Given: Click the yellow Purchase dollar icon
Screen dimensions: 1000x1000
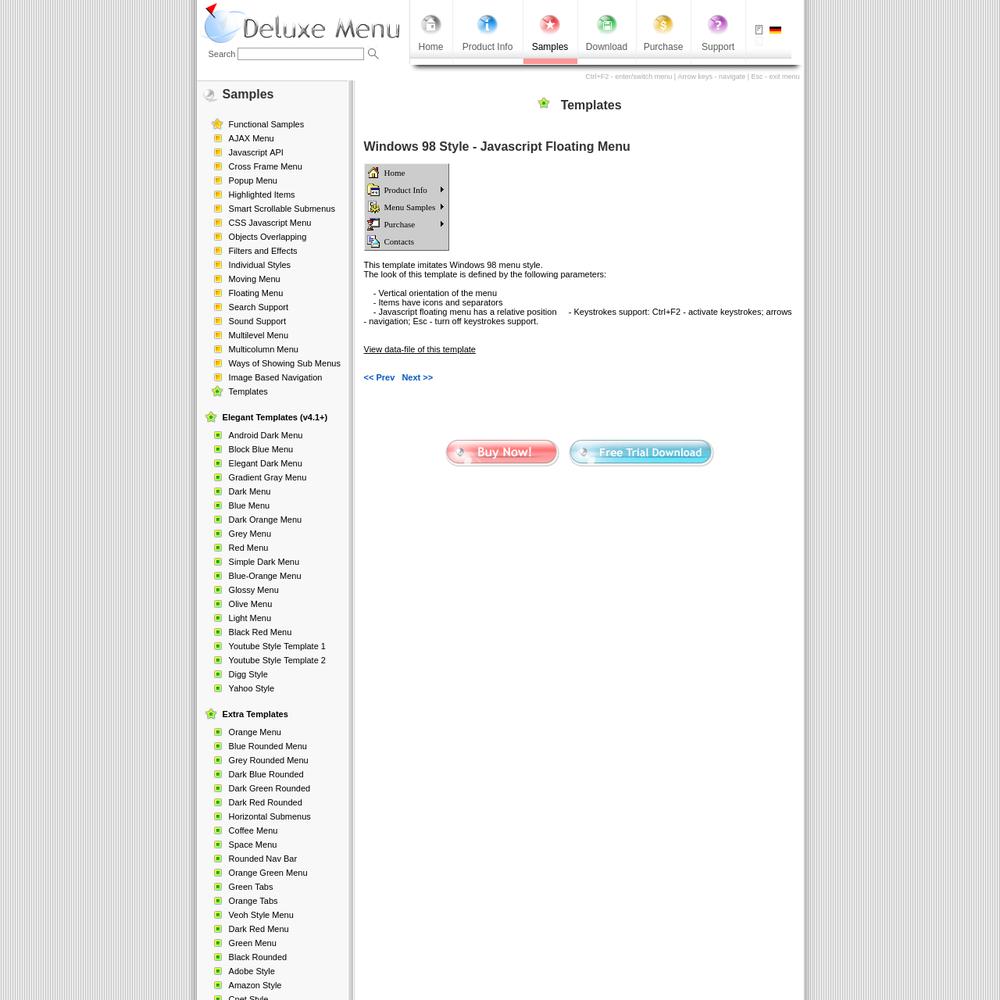Looking at the screenshot, I should click(x=663, y=24).
